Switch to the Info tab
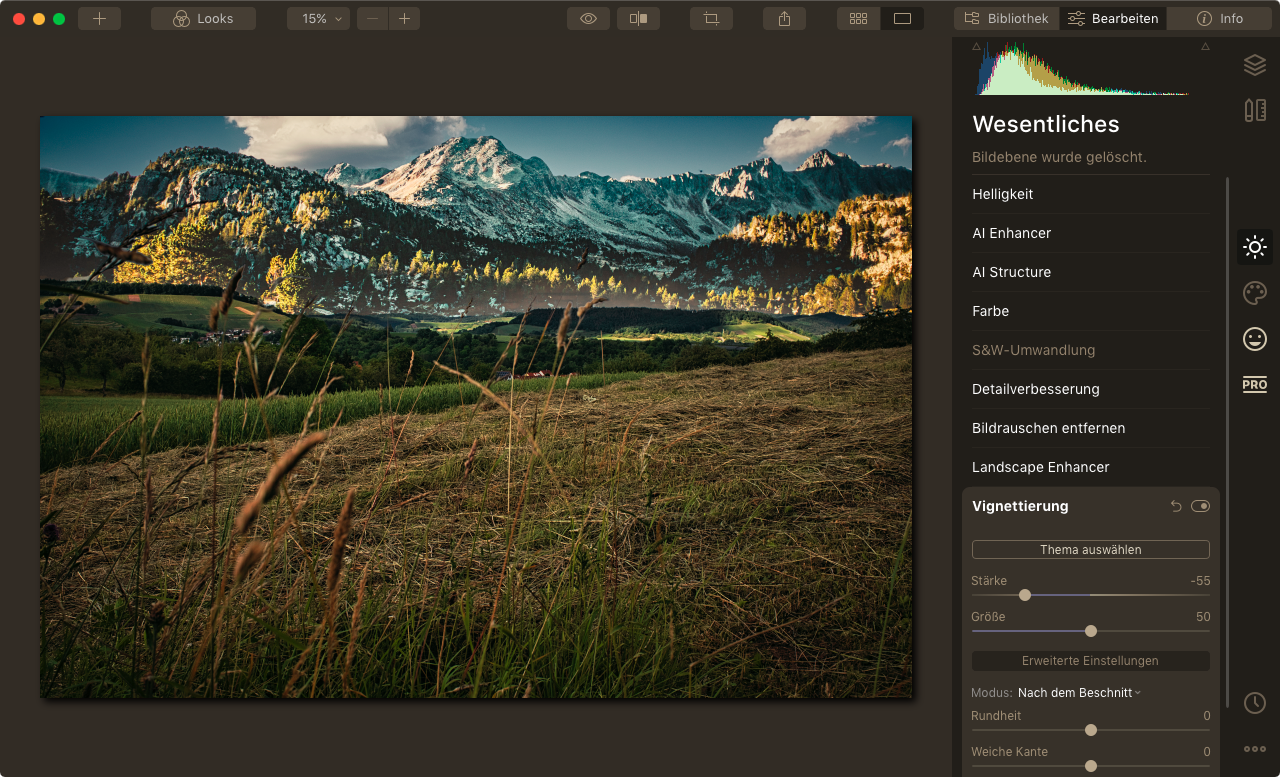This screenshot has height=777, width=1280. point(1220,19)
